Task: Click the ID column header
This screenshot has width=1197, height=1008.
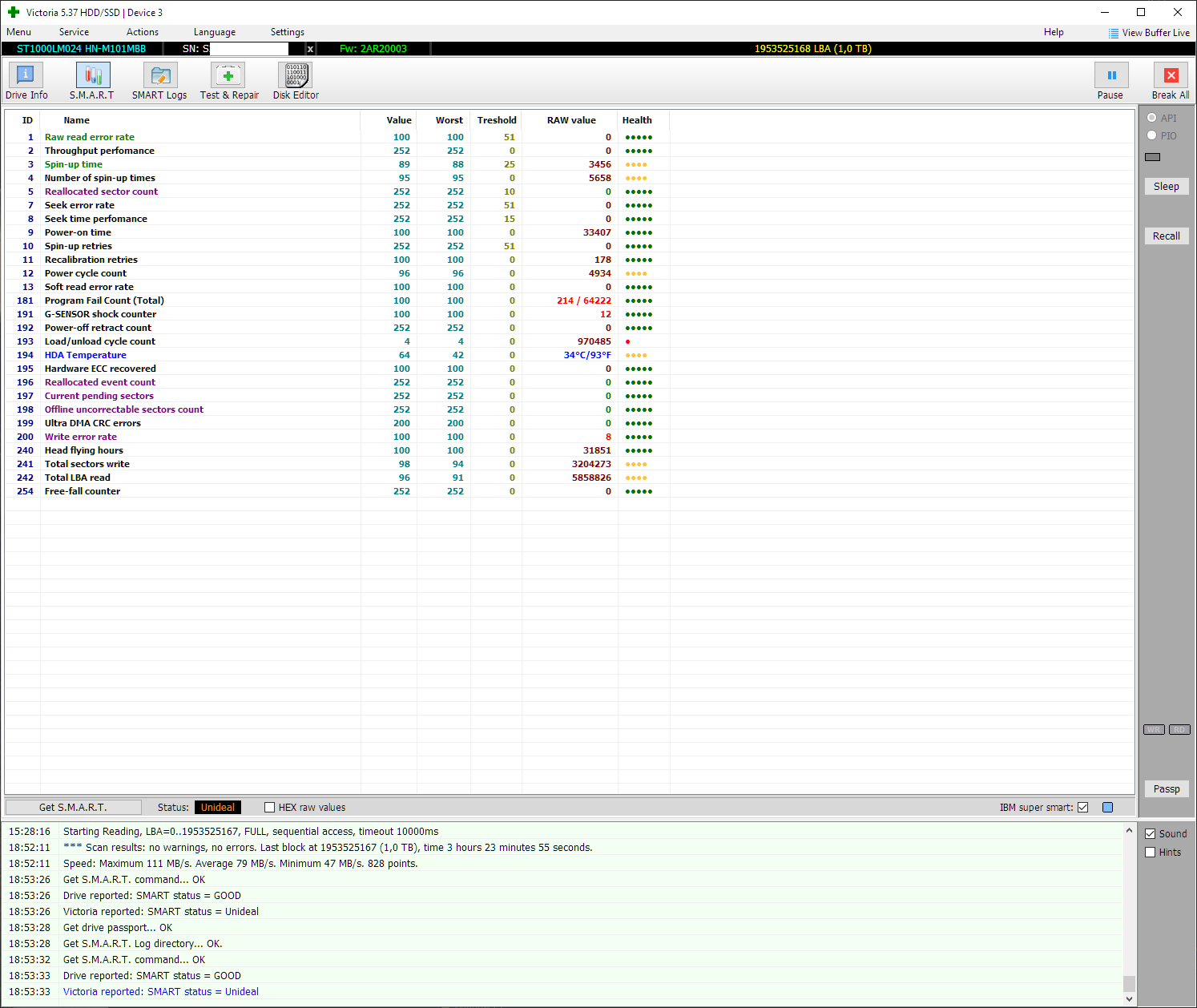Action: click(27, 120)
